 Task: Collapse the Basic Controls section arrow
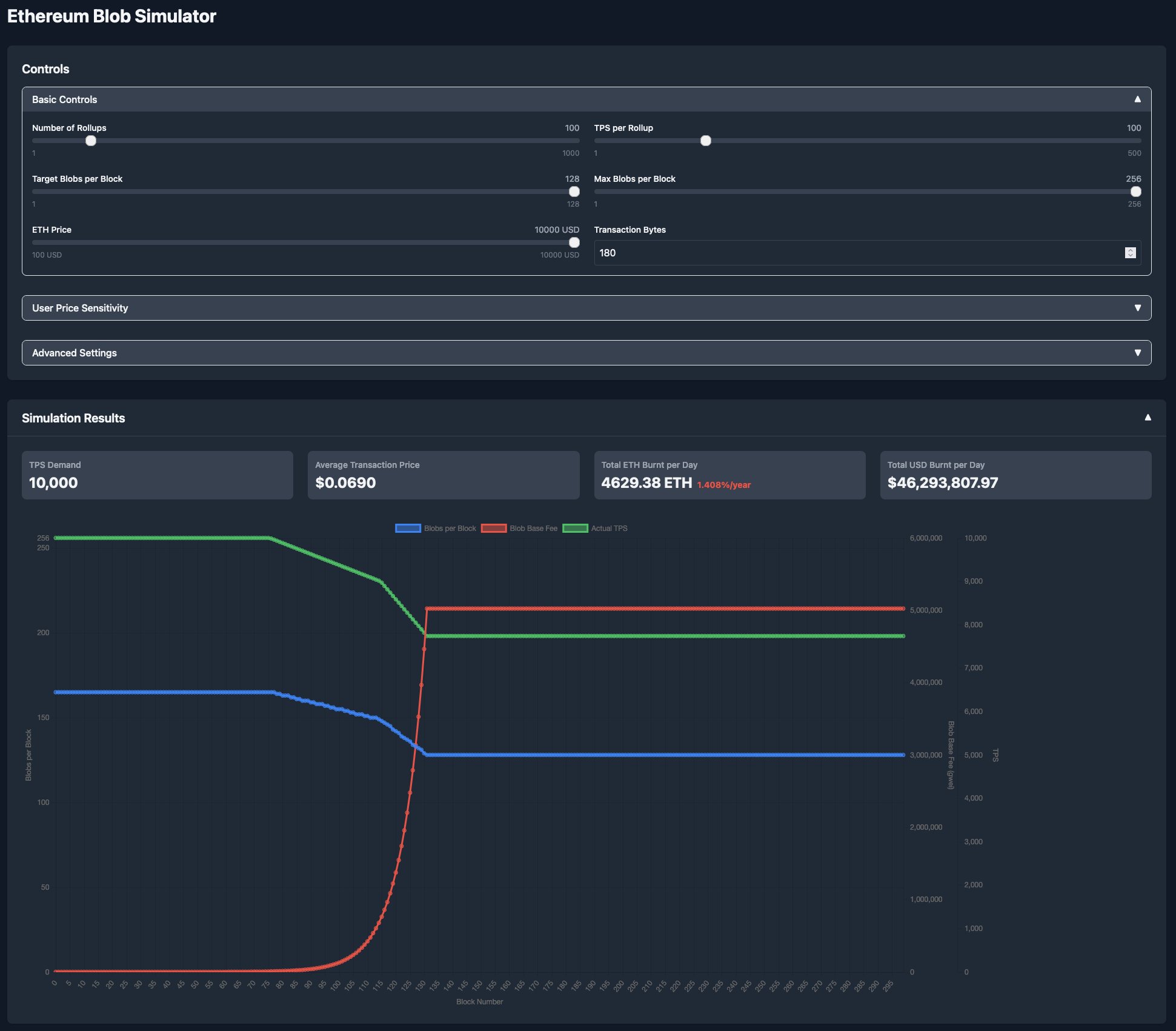[x=1137, y=99]
